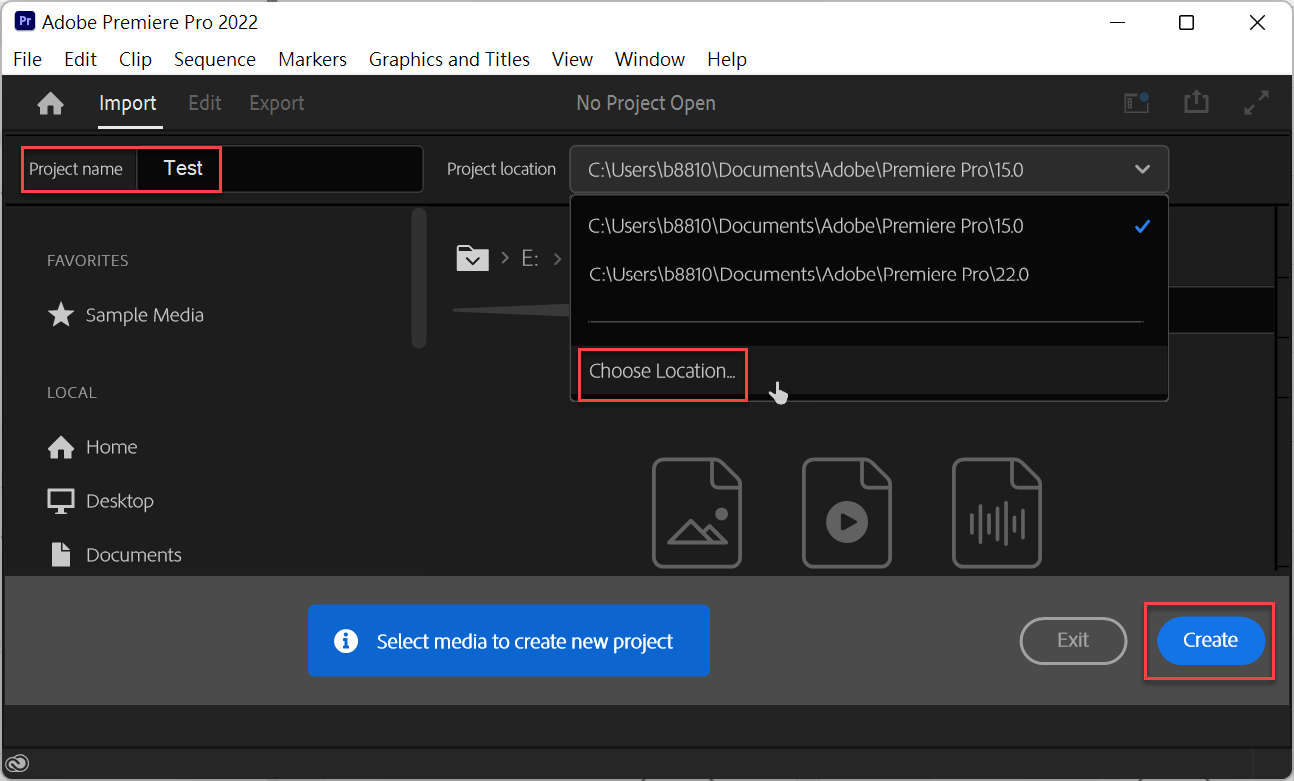Open the Clip menu
The width and height of the screenshot is (1294, 781).
click(x=136, y=59)
